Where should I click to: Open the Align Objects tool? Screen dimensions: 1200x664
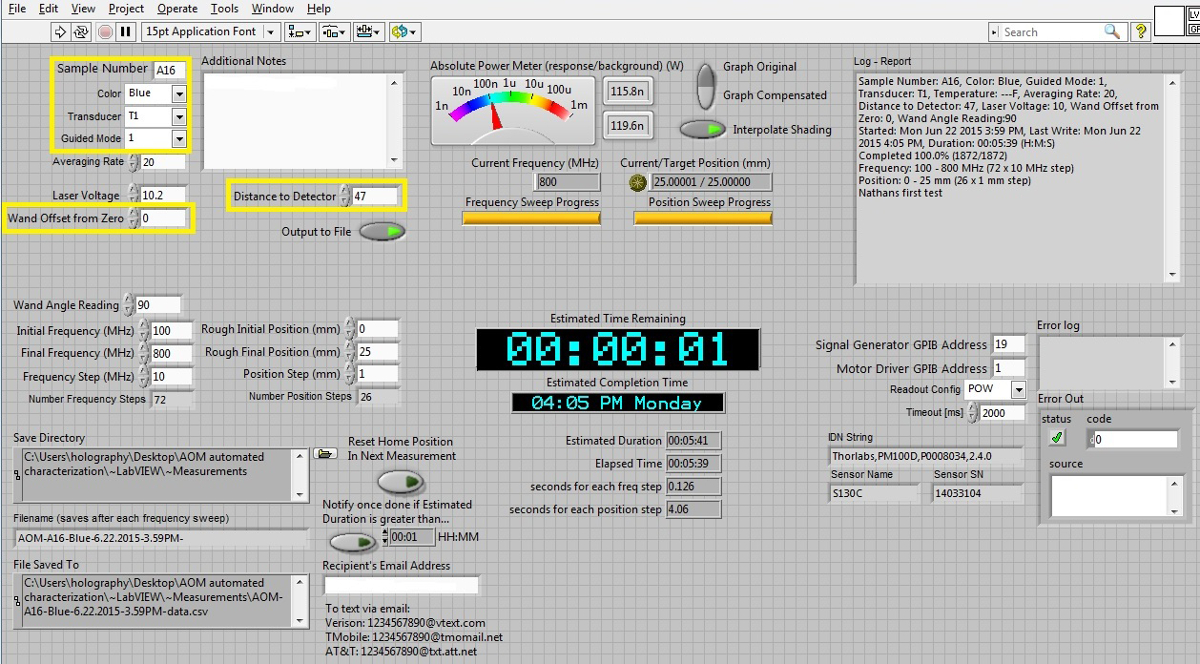pyautogui.click(x=299, y=32)
